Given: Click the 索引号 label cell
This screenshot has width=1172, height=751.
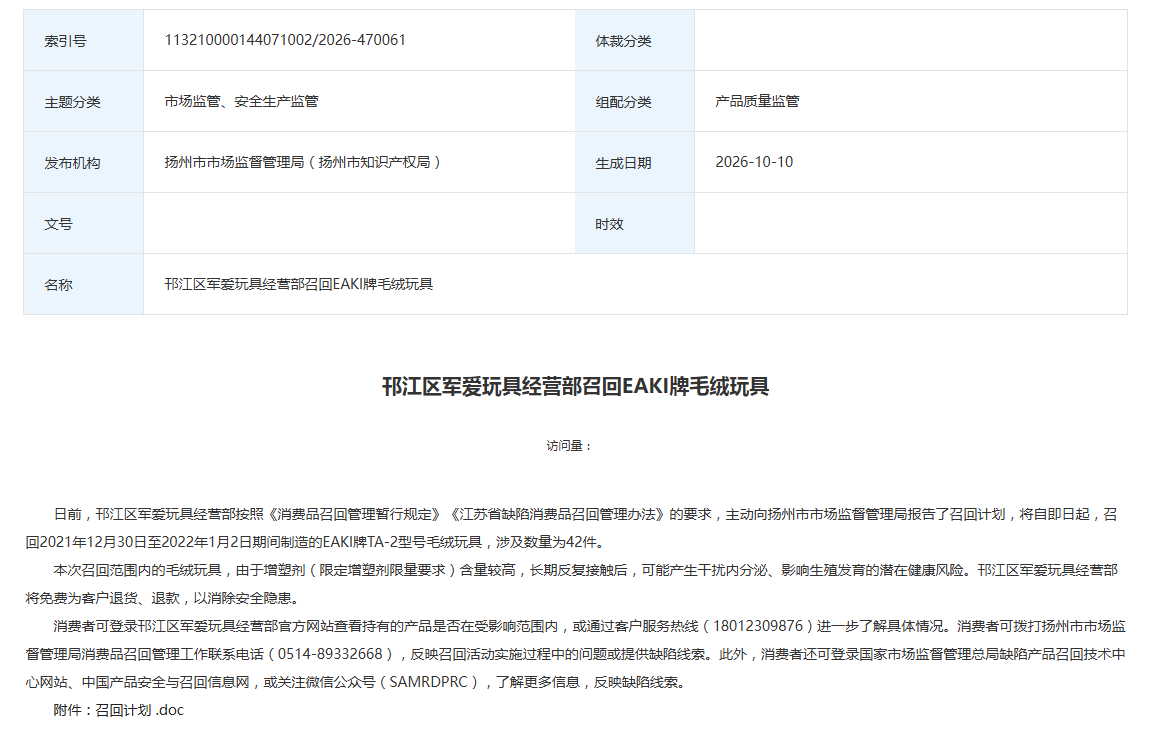Looking at the screenshot, I should coord(84,40).
